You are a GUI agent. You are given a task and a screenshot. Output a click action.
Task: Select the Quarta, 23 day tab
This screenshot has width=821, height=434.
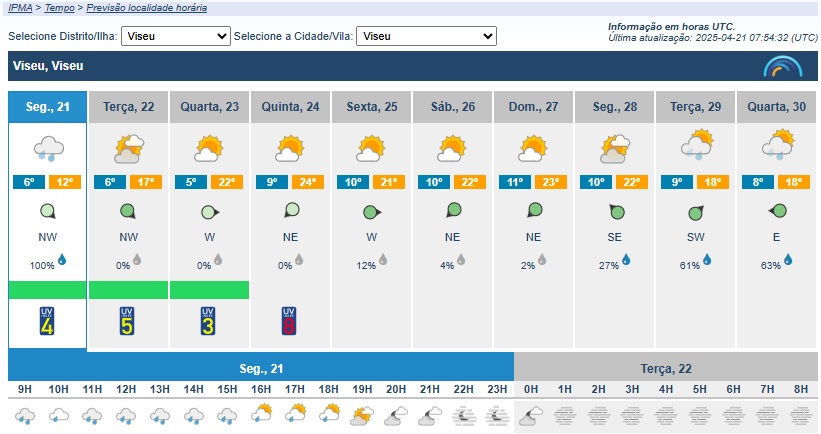pyautogui.click(x=209, y=107)
